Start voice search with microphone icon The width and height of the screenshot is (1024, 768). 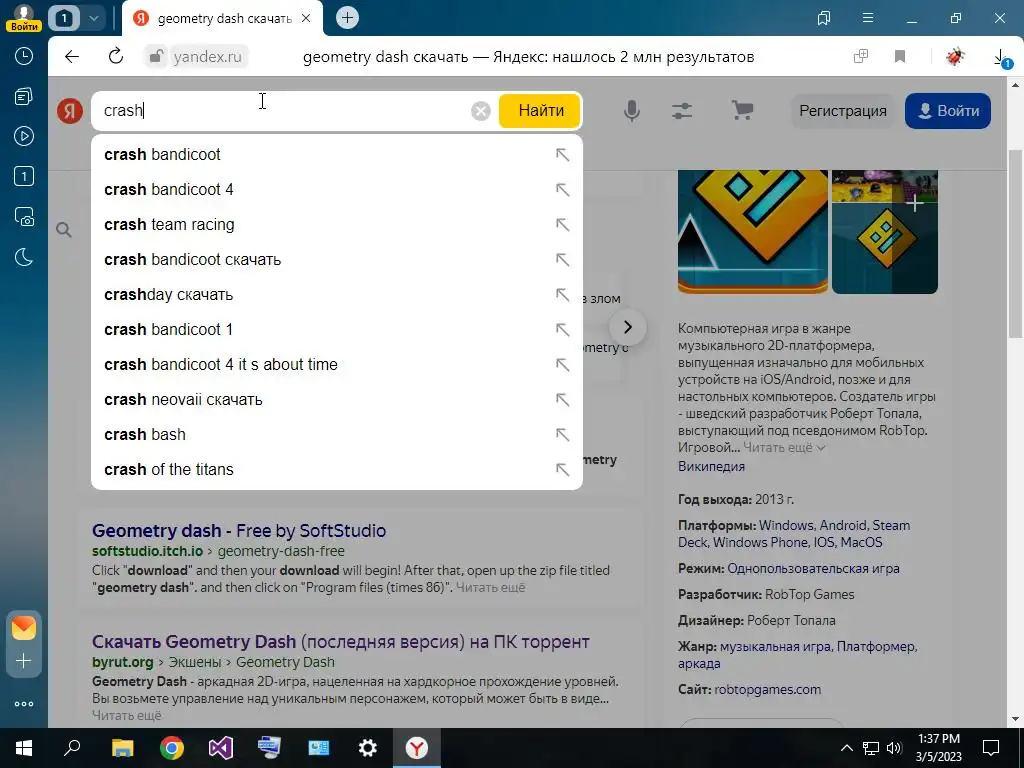632,111
